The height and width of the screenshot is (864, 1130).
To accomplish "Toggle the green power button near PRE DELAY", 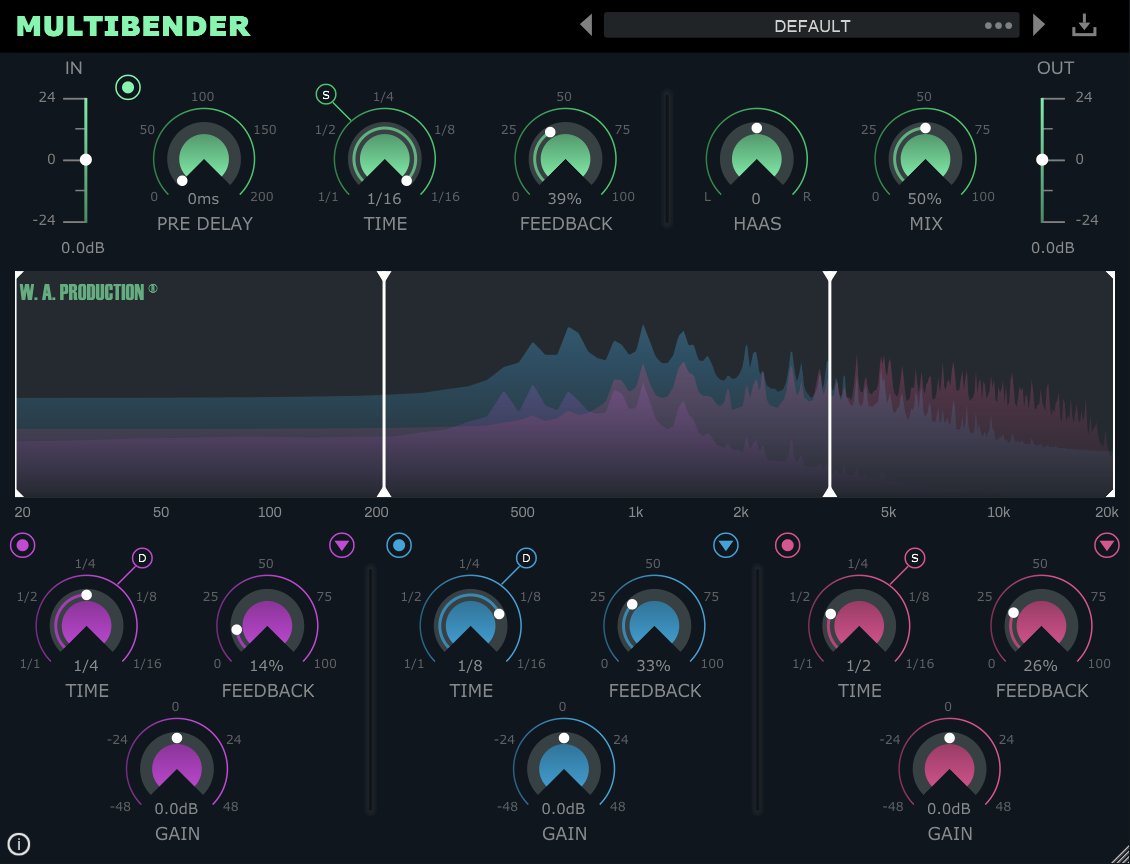I will tap(127, 88).
